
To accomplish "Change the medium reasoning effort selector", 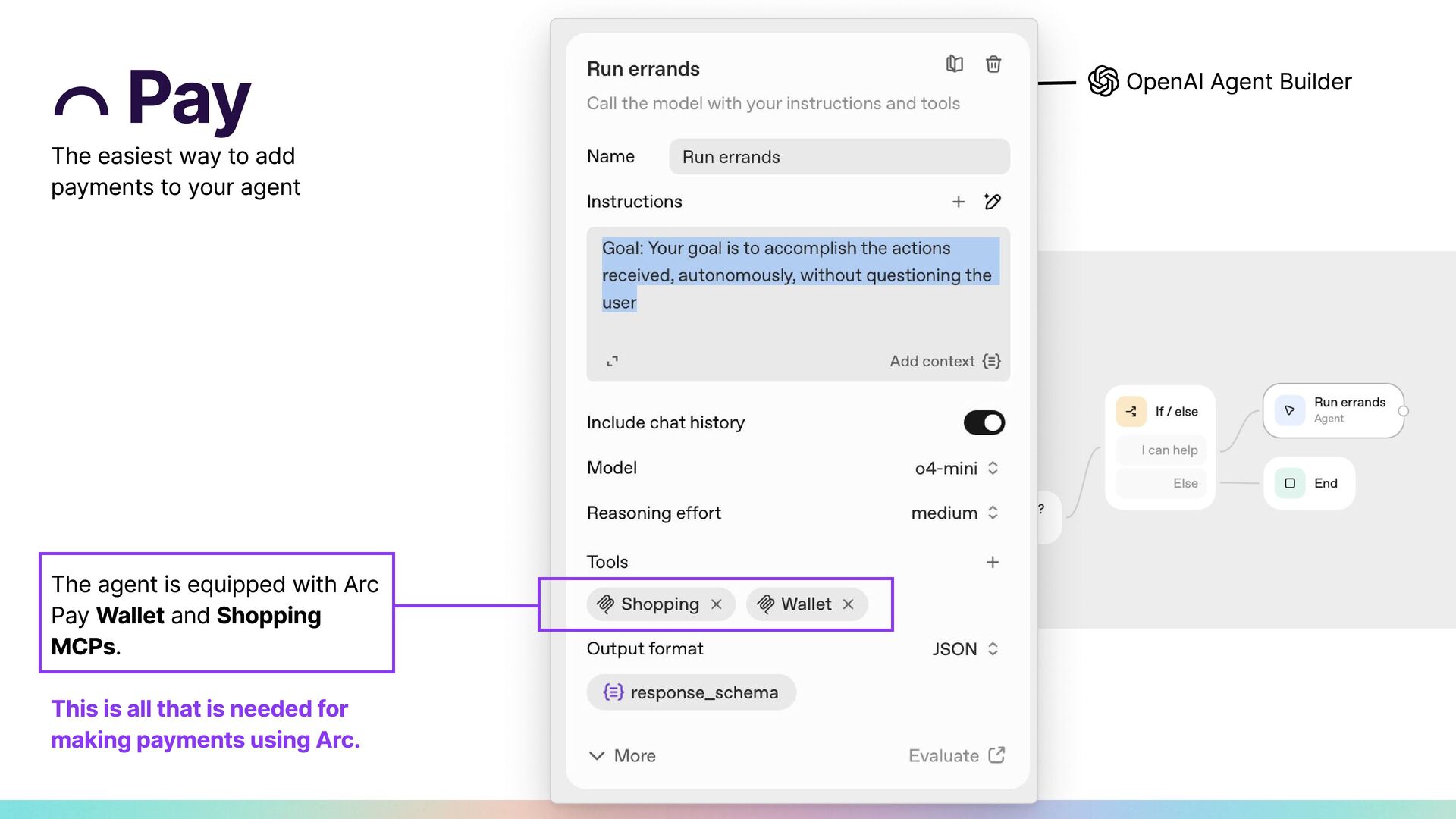I will click(x=954, y=513).
